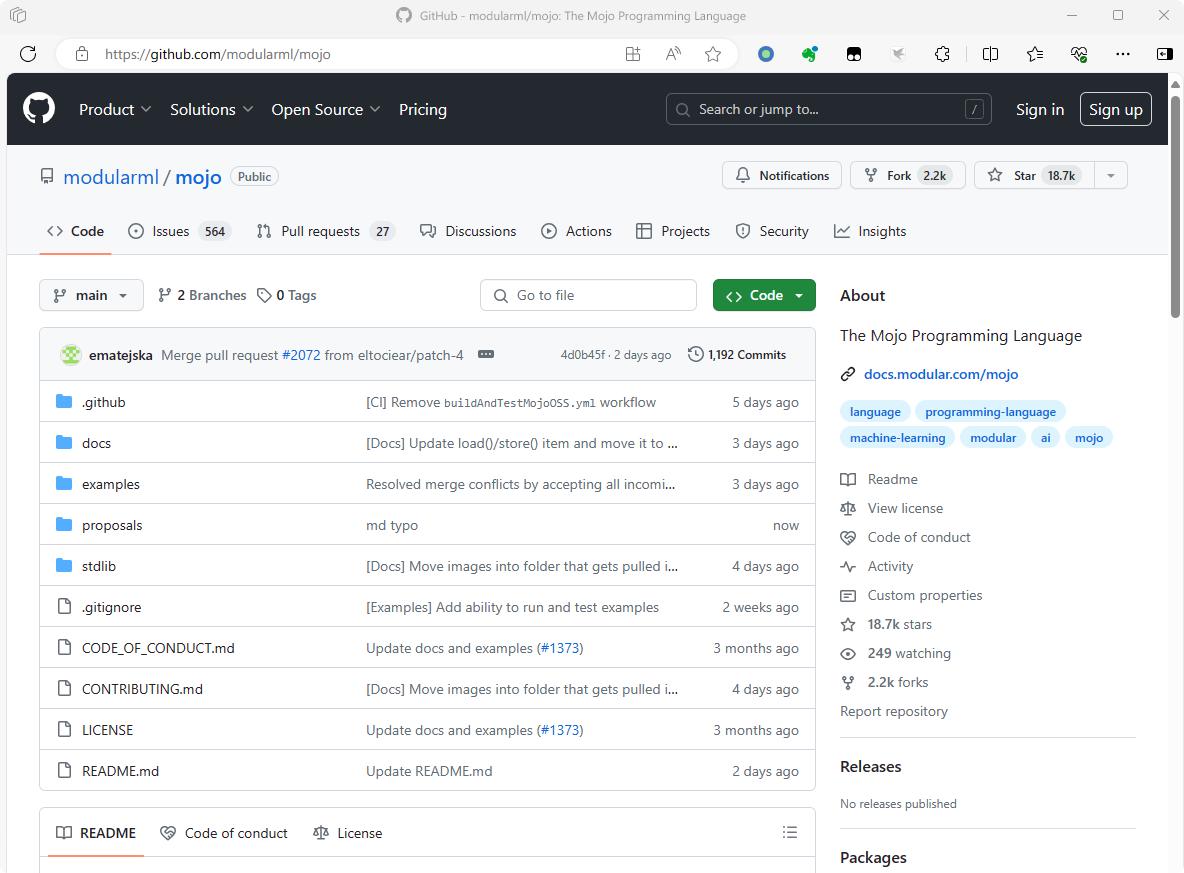Click the Go to file field
1184x873 pixels.
(588, 295)
